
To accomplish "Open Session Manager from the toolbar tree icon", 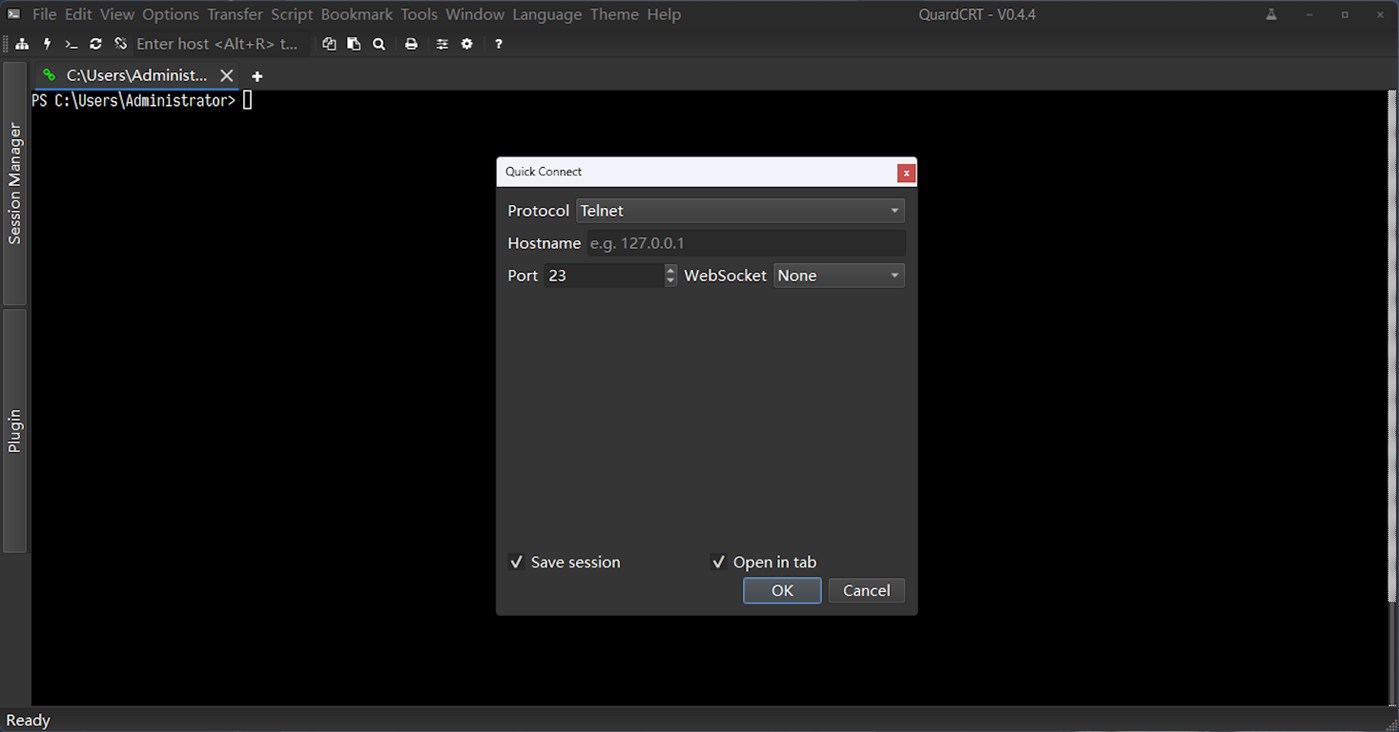I will 22,43.
